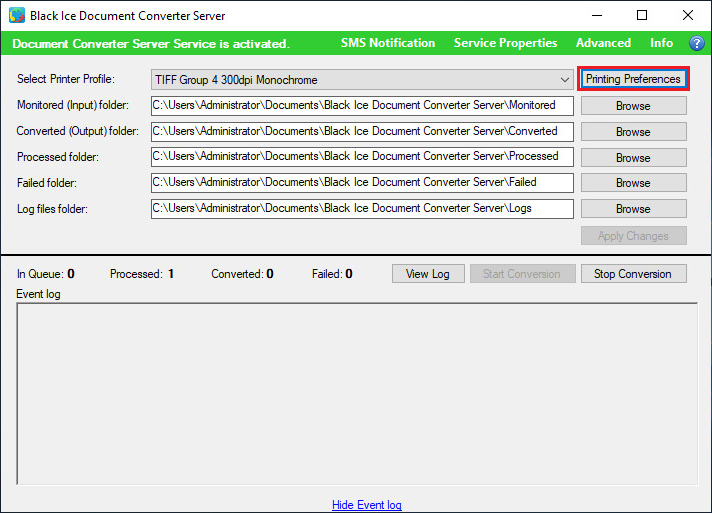Minimize the Document Converter Server window
Image resolution: width=712 pixels, height=513 pixels.
(597, 15)
